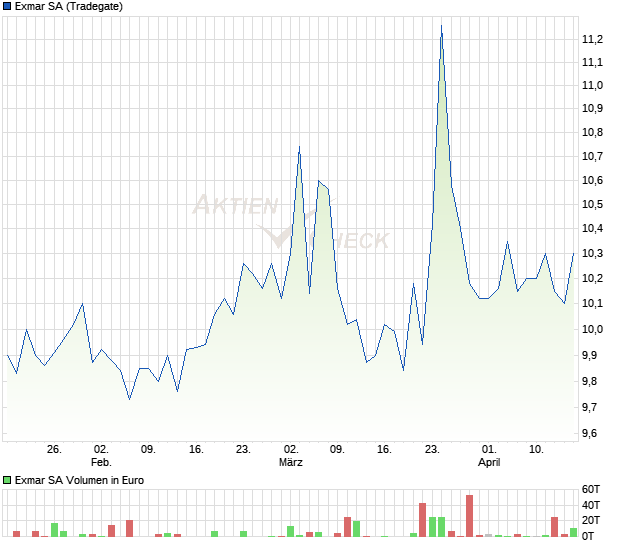
Task: Click the 11,2 price axis label
Action: pos(592,39)
